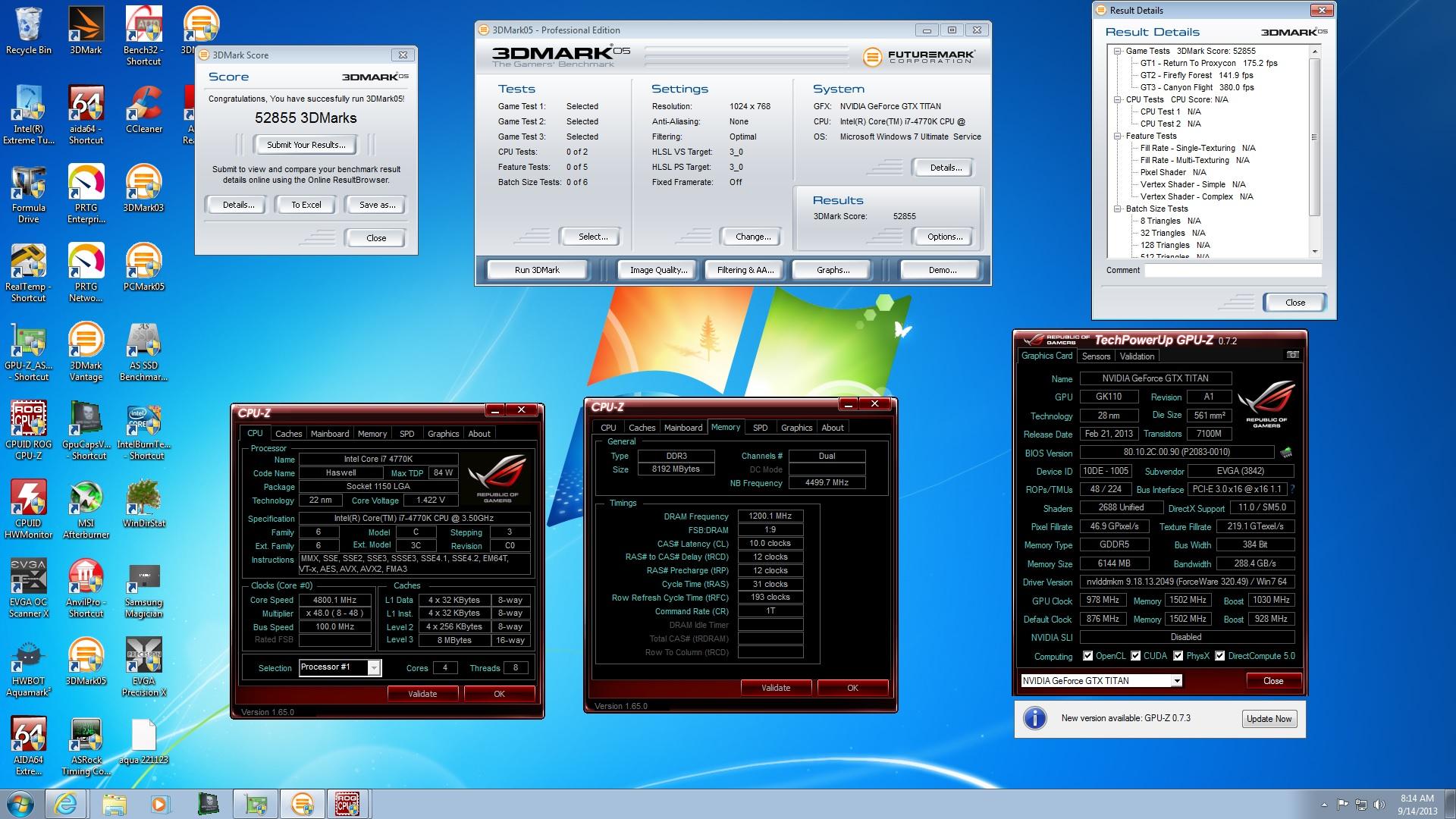This screenshot has width=1456, height=819.
Task: Click Update Now for GPU-Z
Action: pyautogui.click(x=1269, y=719)
